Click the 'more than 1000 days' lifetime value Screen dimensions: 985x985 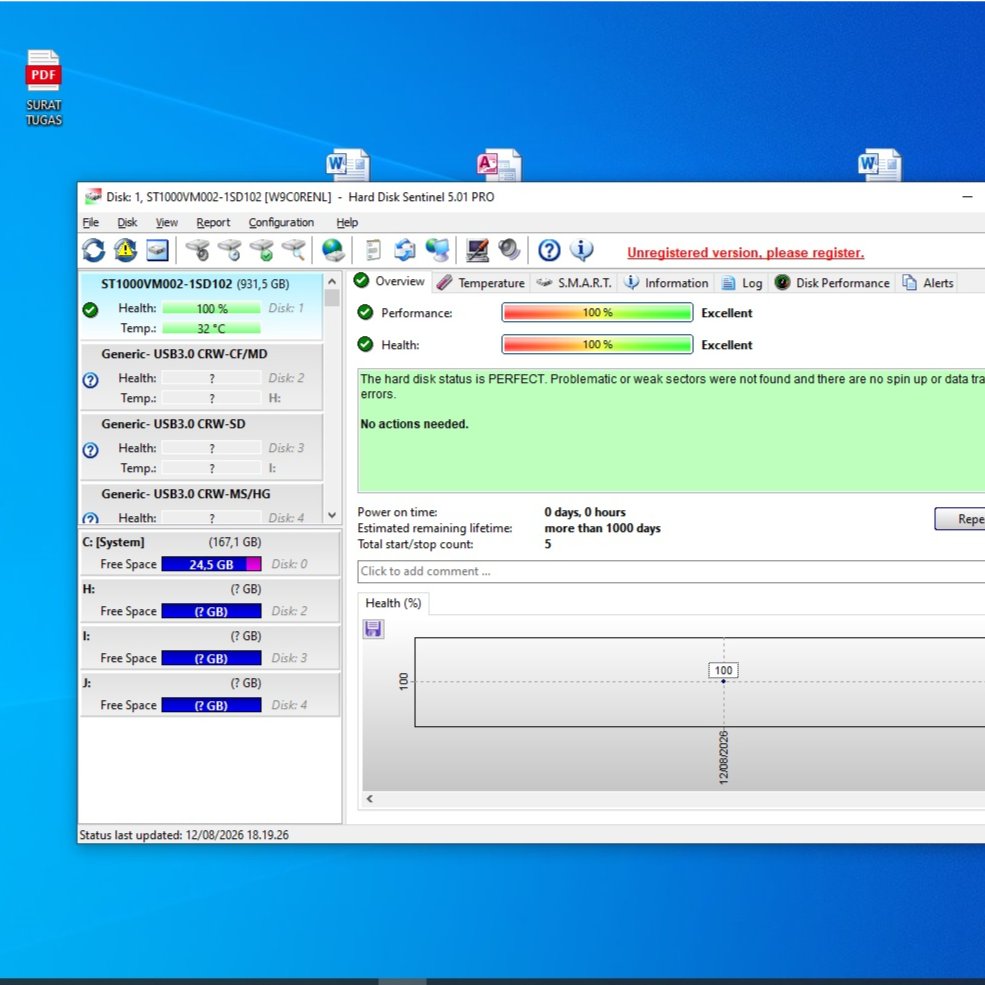602,528
